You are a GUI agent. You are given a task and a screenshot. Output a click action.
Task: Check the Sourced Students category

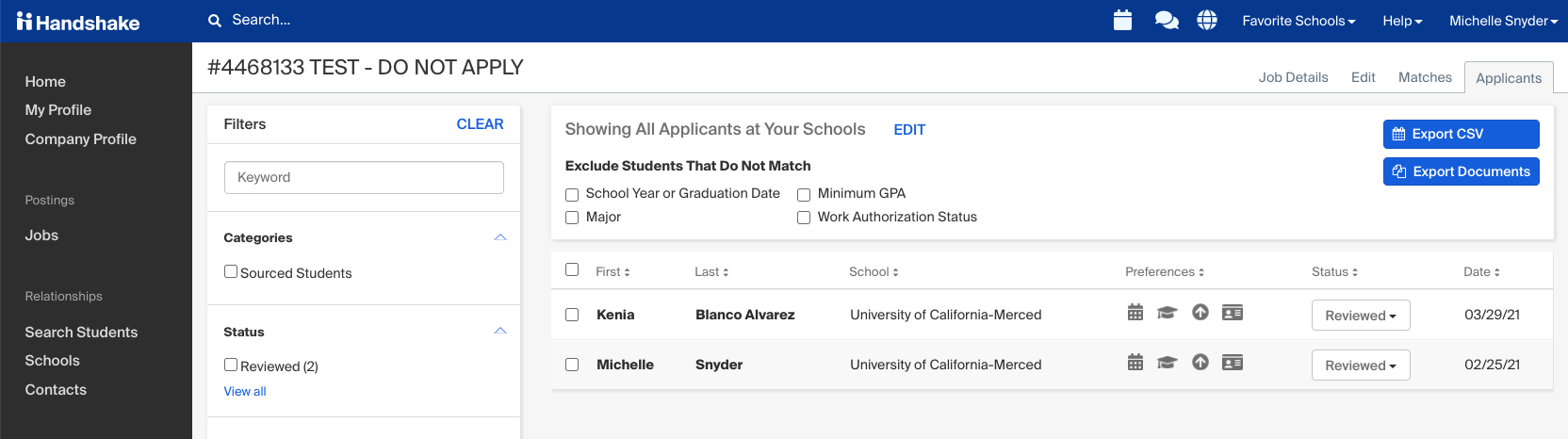tap(231, 271)
